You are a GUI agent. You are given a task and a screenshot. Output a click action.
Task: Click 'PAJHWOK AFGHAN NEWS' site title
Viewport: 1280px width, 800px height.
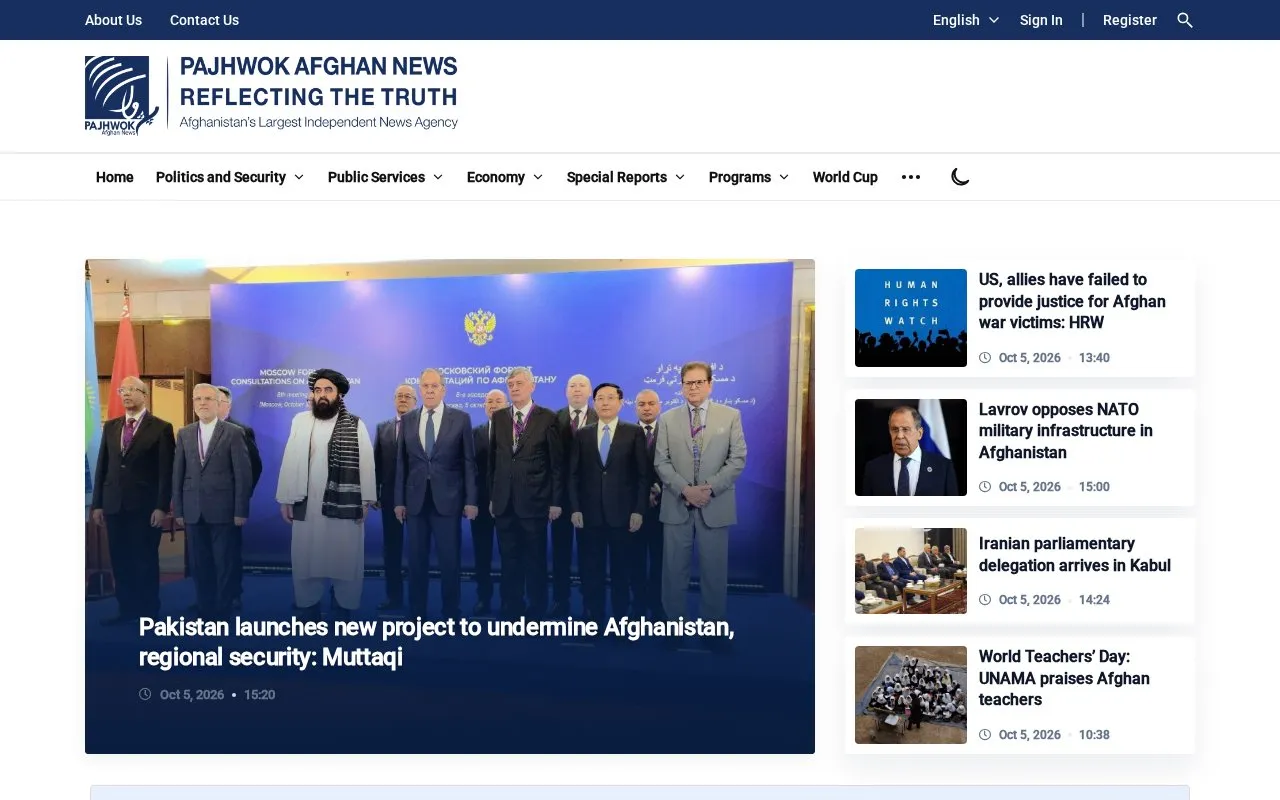click(318, 67)
